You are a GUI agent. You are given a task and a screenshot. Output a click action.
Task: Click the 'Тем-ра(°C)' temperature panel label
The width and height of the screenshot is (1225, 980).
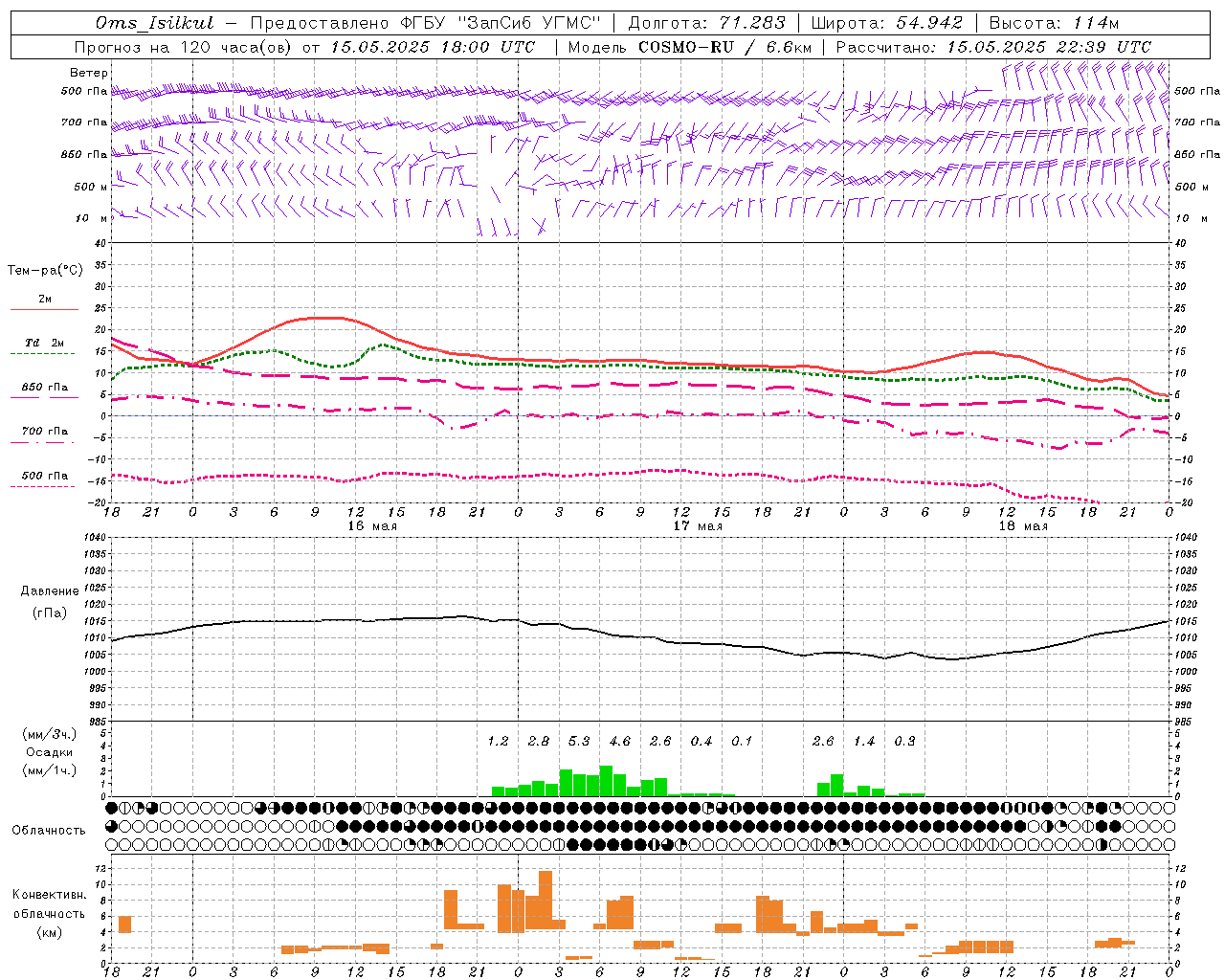click(x=45, y=271)
